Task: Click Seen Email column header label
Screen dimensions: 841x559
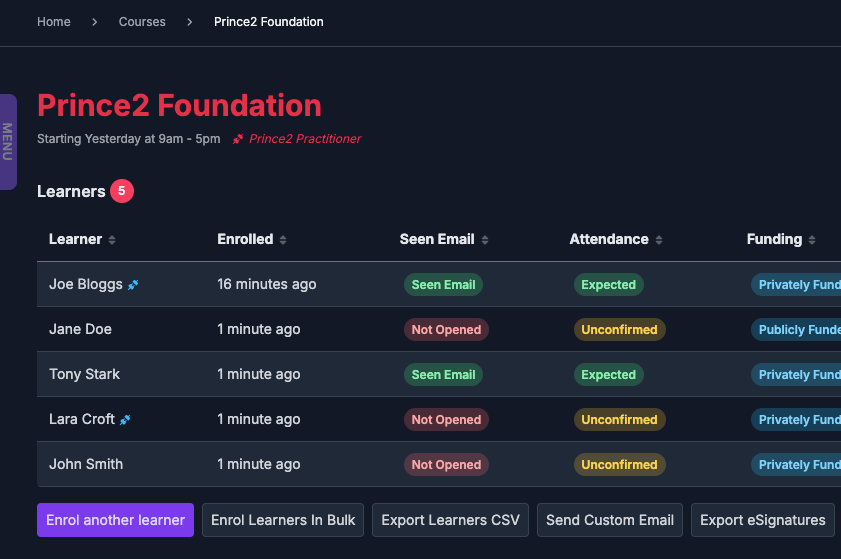Action: point(437,239)
